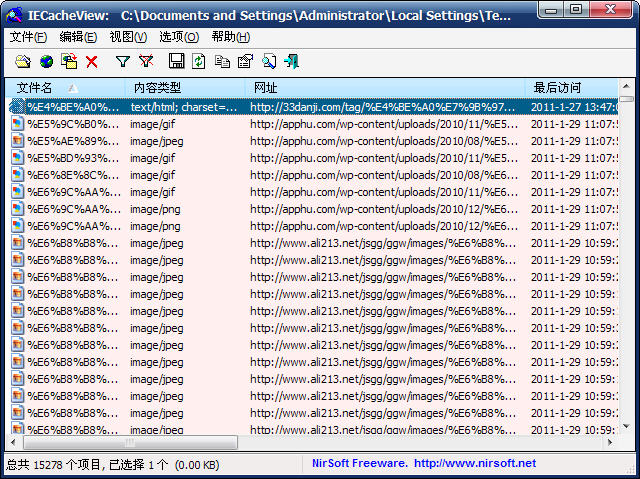Viewport: 640px width, 479px height.
Task: Click the text/html; charset=... cell
Action: click(x=184, y=107)
